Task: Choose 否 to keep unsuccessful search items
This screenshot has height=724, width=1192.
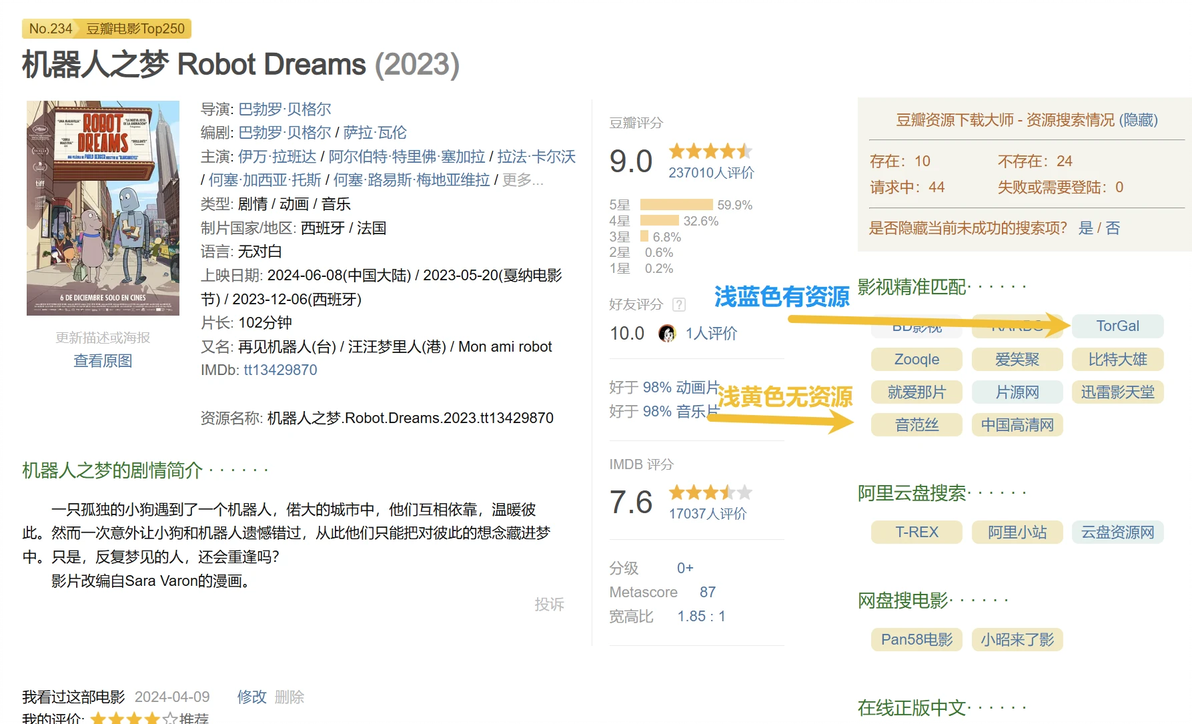Action: 1113,228
